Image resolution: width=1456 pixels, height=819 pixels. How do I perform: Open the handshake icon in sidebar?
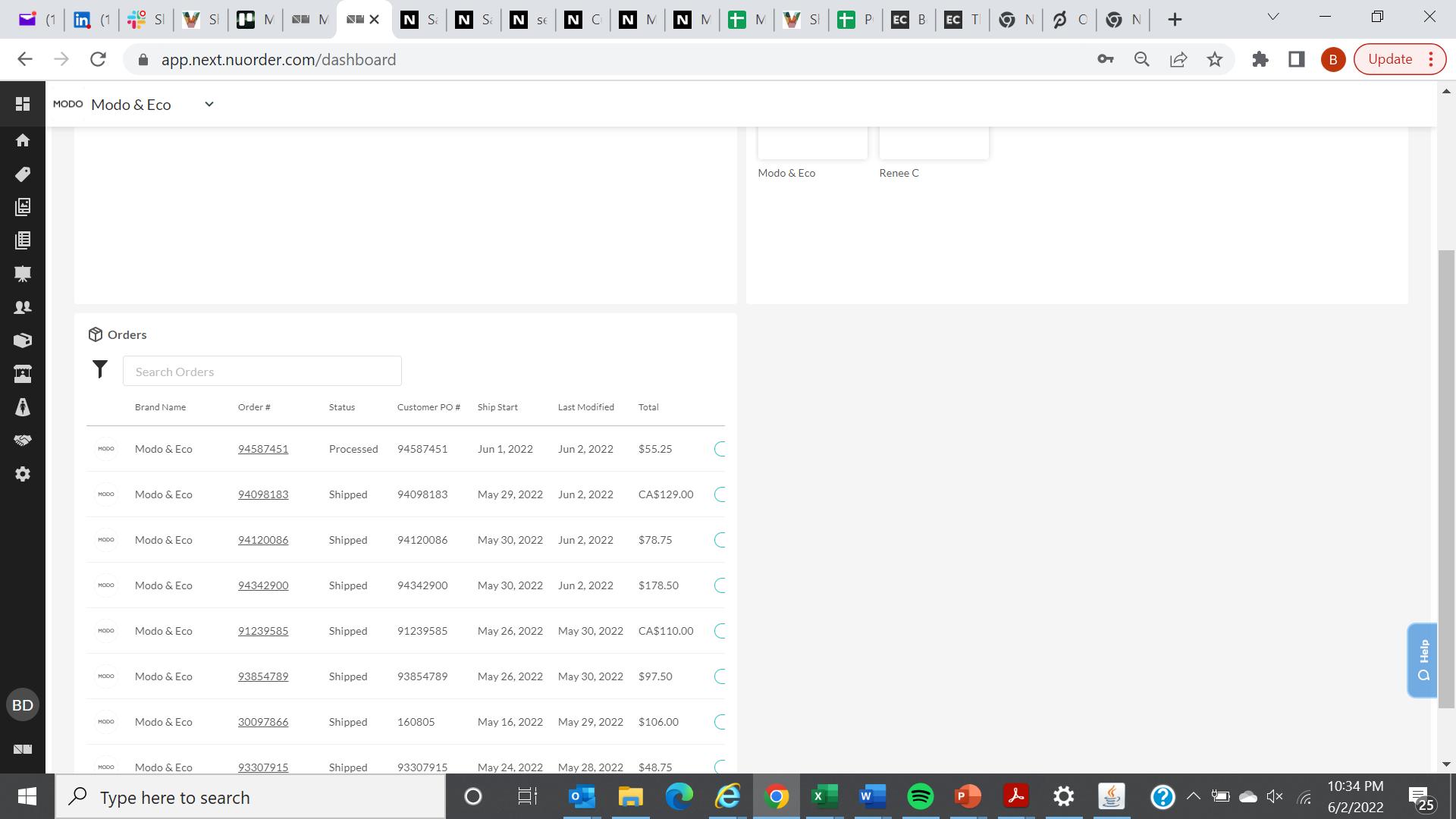click(x=23, y=441)
